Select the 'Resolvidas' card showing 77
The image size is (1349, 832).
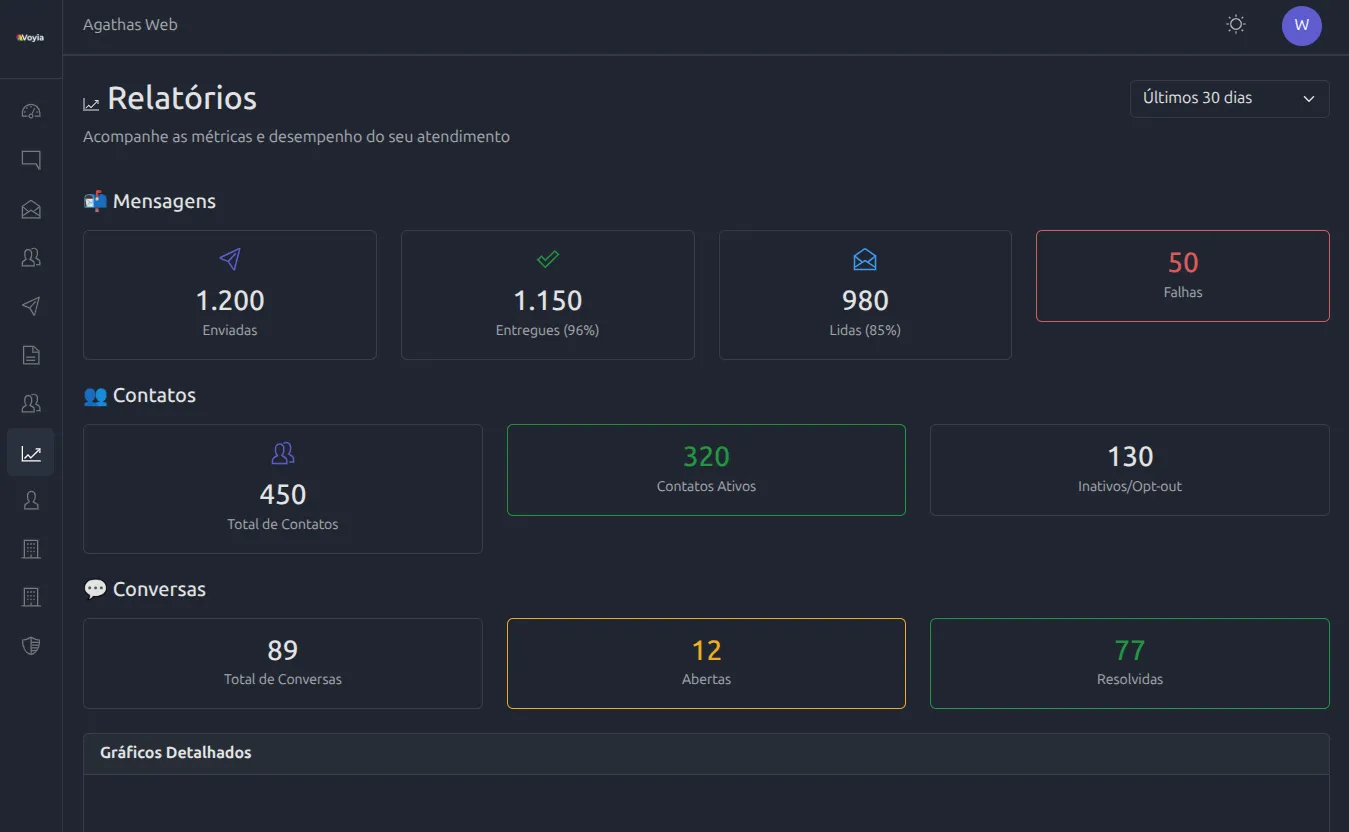pos(1129,663)
